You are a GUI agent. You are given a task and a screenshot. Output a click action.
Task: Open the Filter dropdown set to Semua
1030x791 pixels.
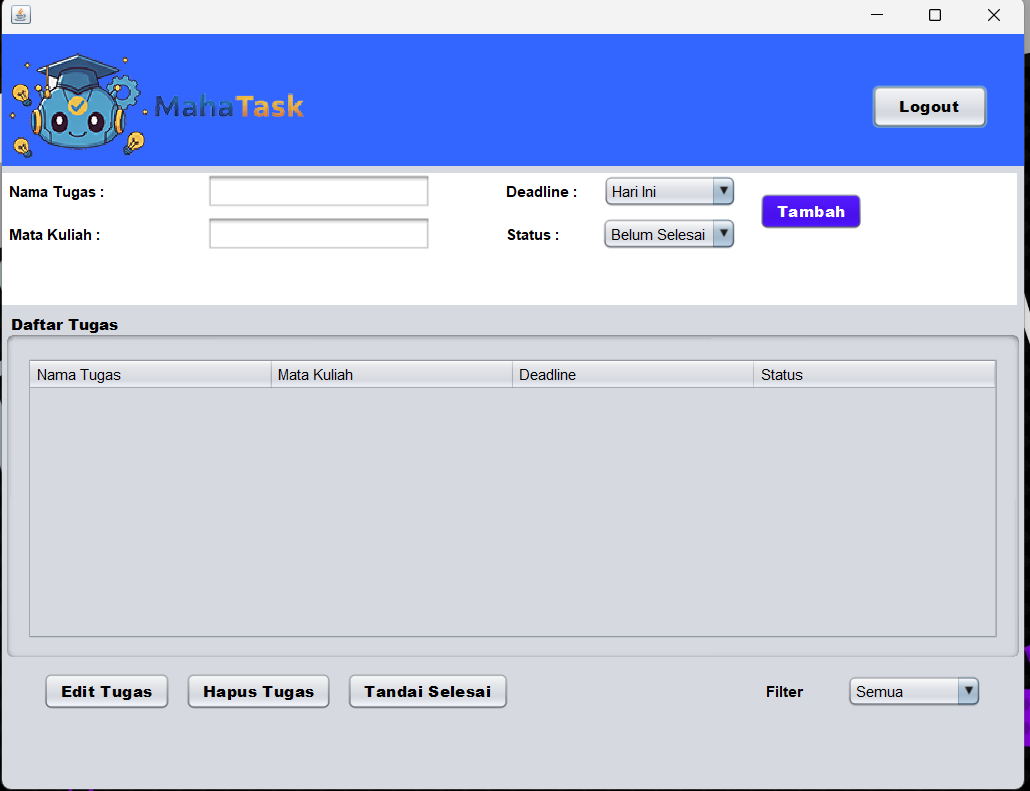pos(913,691)
